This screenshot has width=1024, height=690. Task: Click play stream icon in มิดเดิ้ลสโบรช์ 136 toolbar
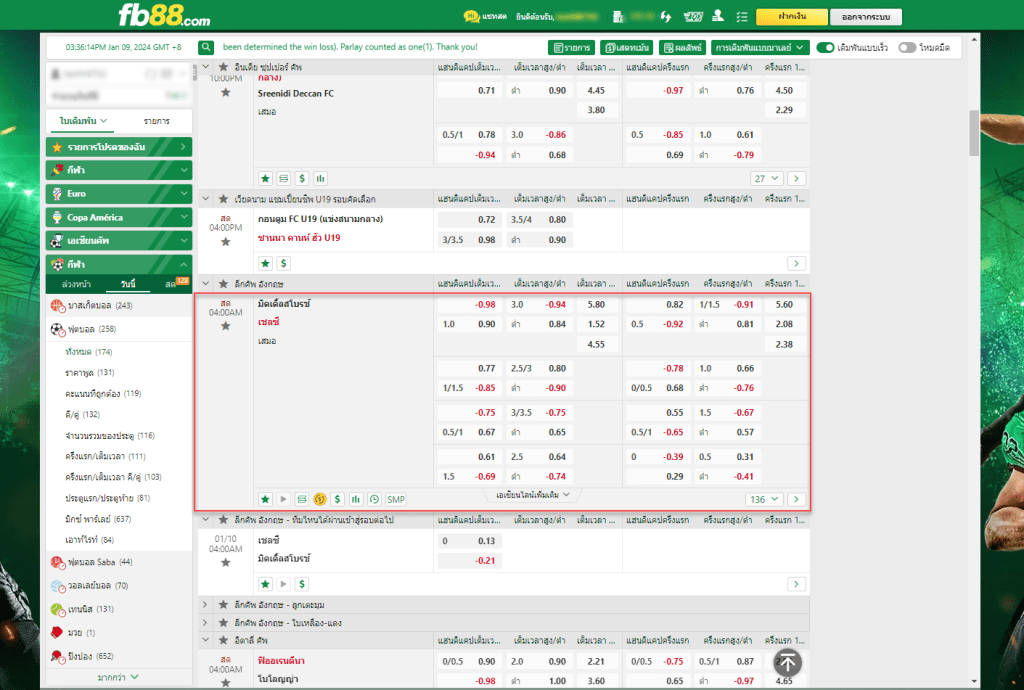pyautogui.click(x=283, y=499)
